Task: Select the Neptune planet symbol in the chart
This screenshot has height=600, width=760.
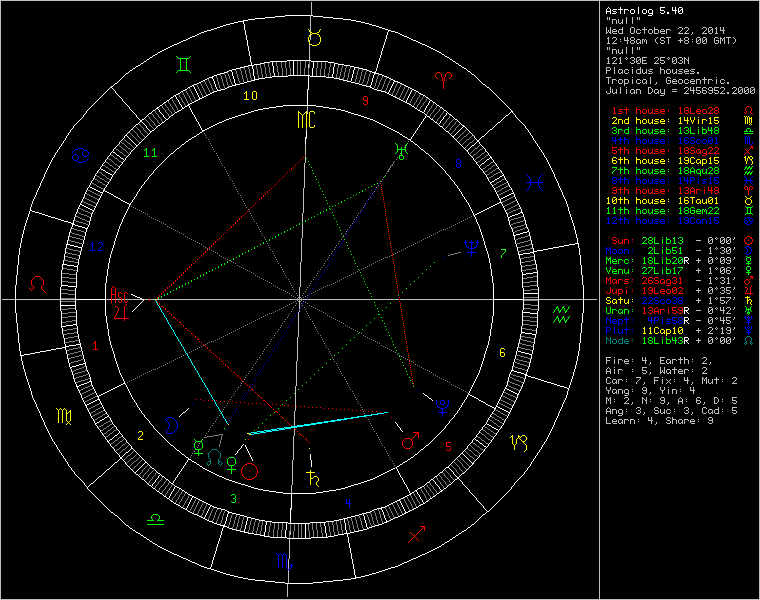Action: tap(472, 247)
